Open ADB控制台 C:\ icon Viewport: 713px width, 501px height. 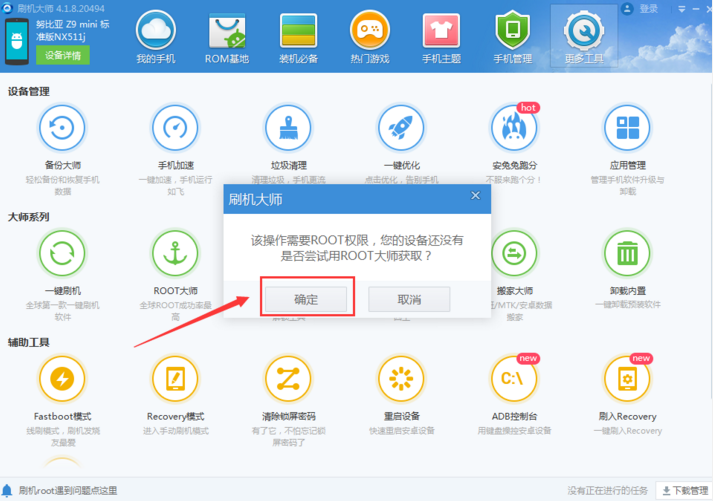pos(514,379)
